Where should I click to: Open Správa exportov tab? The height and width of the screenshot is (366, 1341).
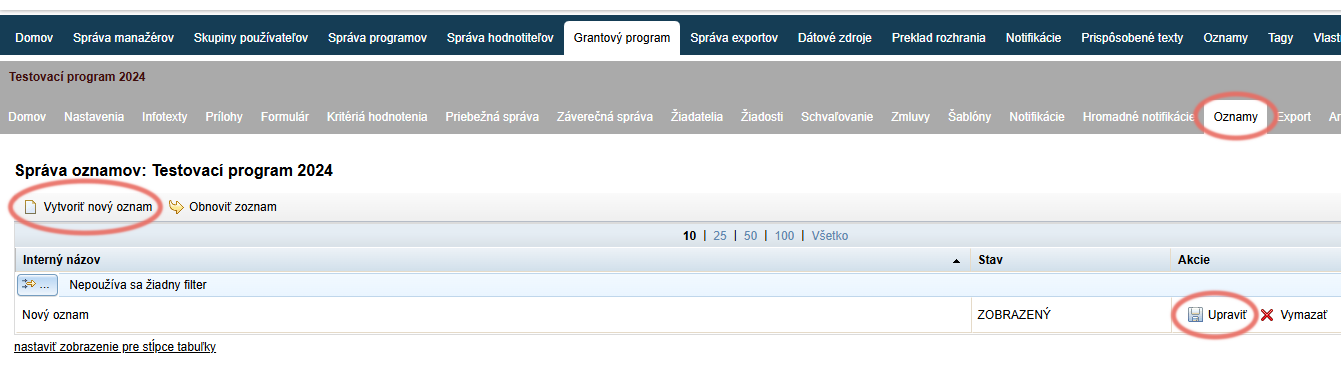[x=734, y=38]
